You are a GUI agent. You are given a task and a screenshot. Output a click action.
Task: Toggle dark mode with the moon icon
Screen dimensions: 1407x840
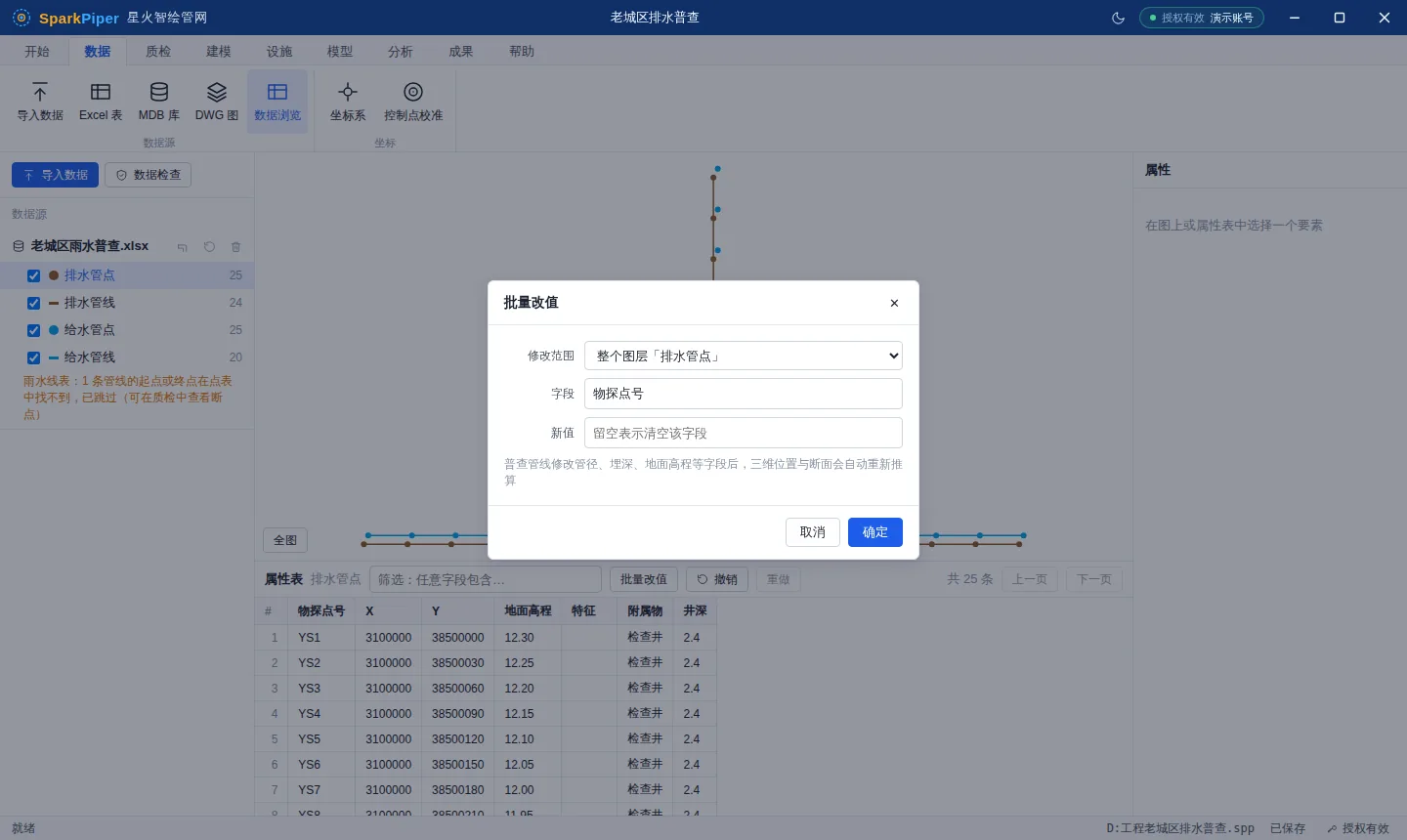1119,18
